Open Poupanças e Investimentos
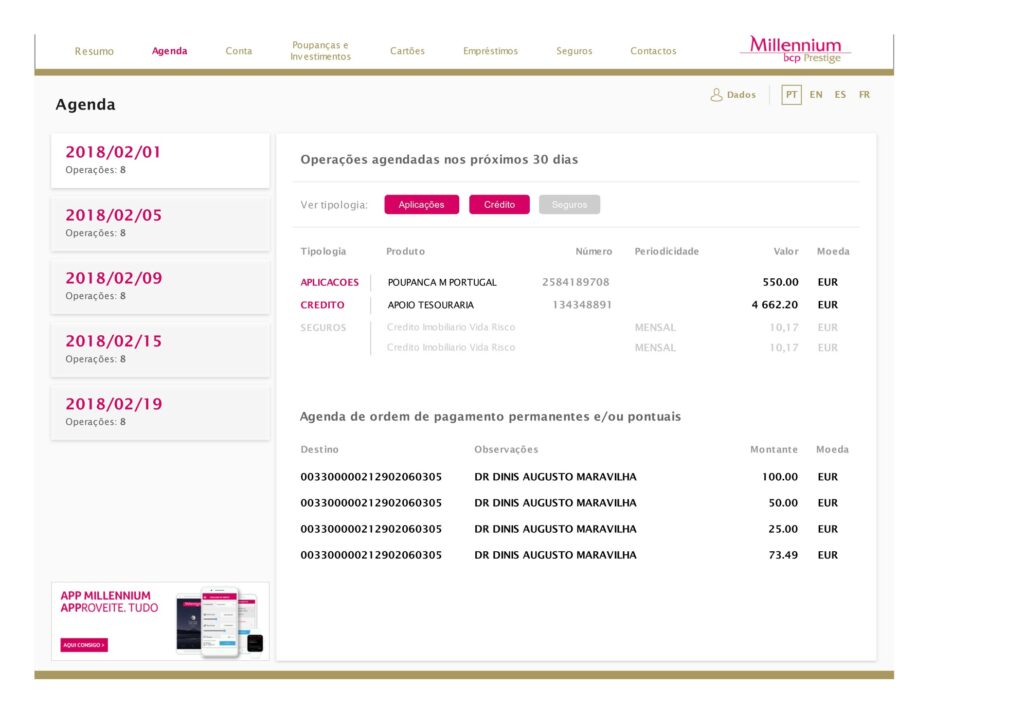 (x=320, y=50)
